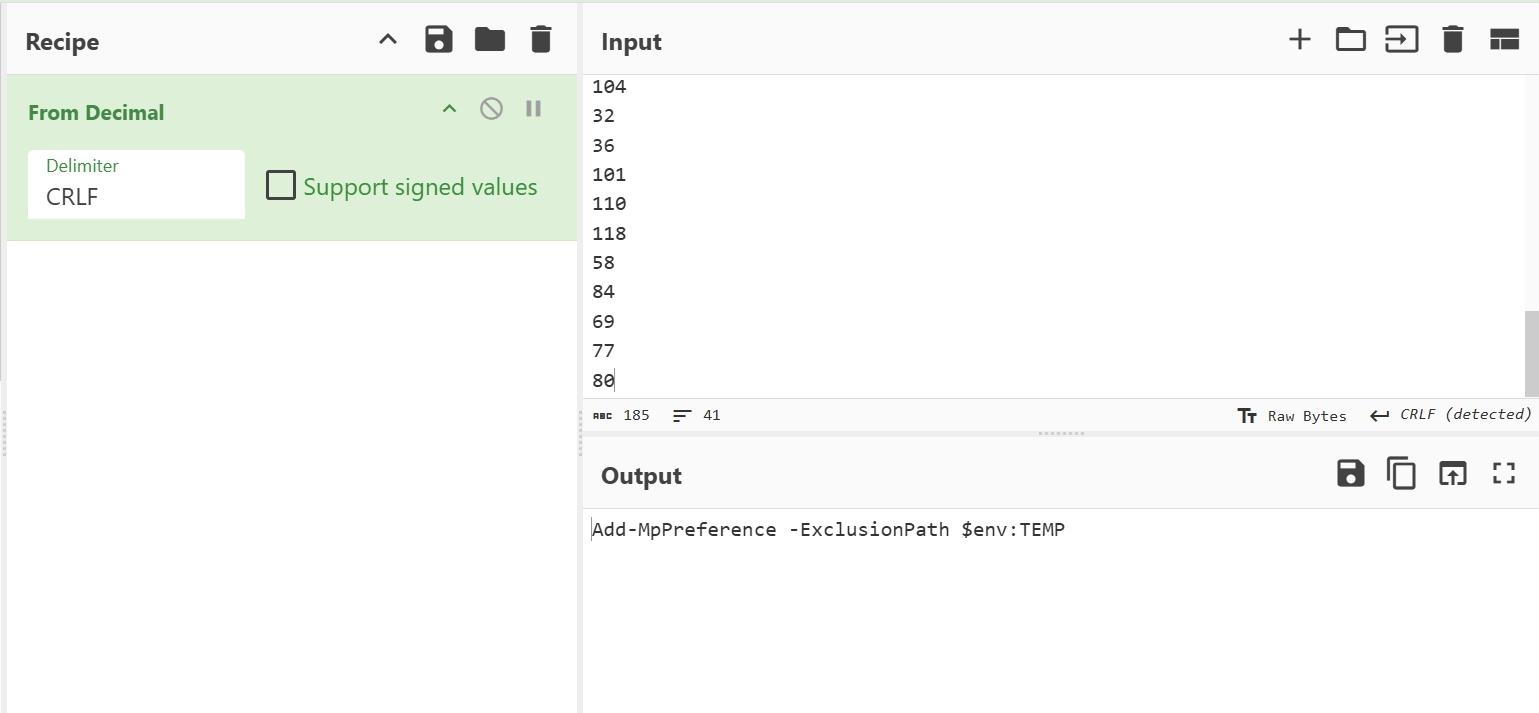This screenshot has width=1539, height=713.
Task: Click inside the Input text area
Action: click(900, 230)
